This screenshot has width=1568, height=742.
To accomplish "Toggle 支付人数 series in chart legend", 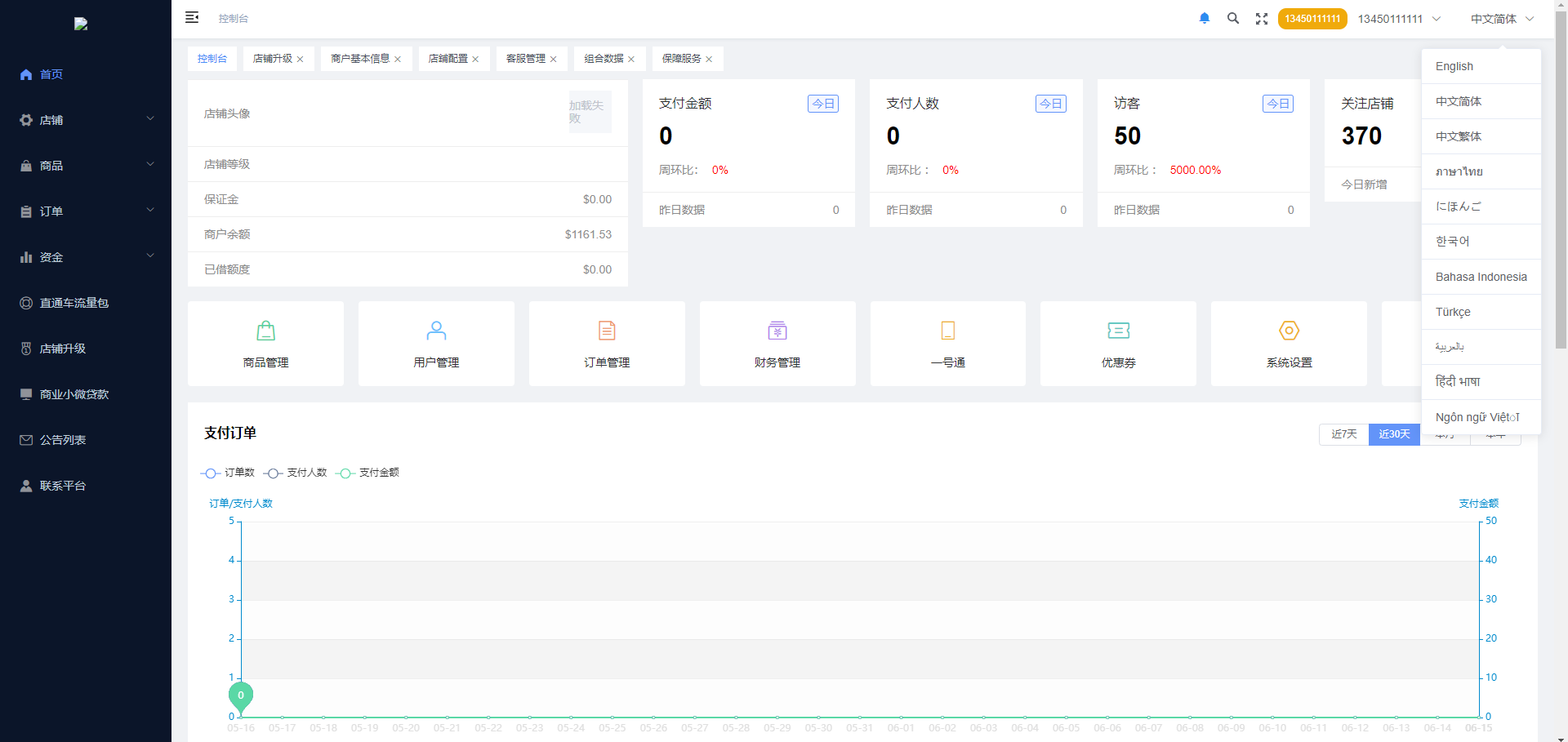I will tap(296, 473).
